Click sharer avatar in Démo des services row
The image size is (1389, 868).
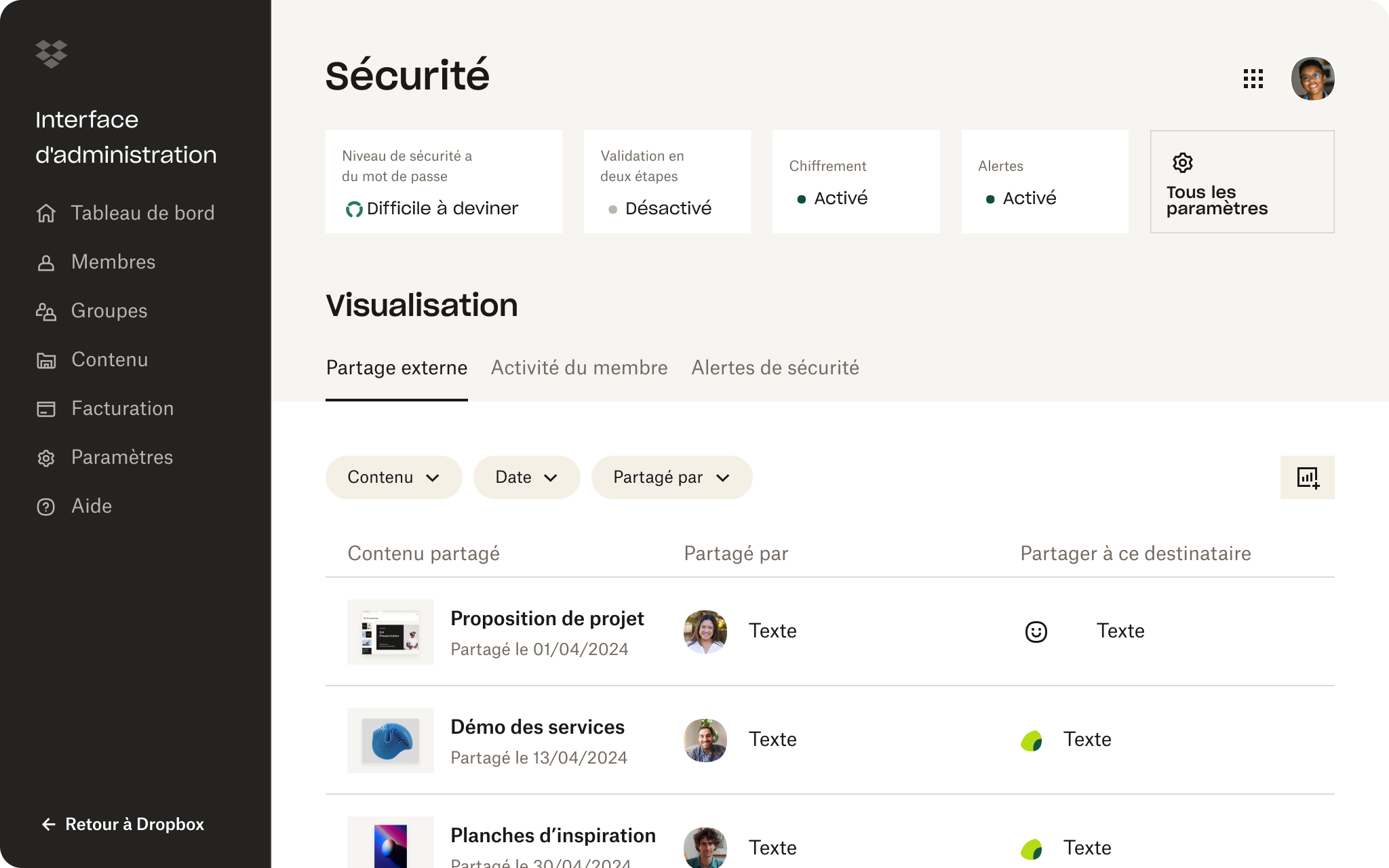705,740
